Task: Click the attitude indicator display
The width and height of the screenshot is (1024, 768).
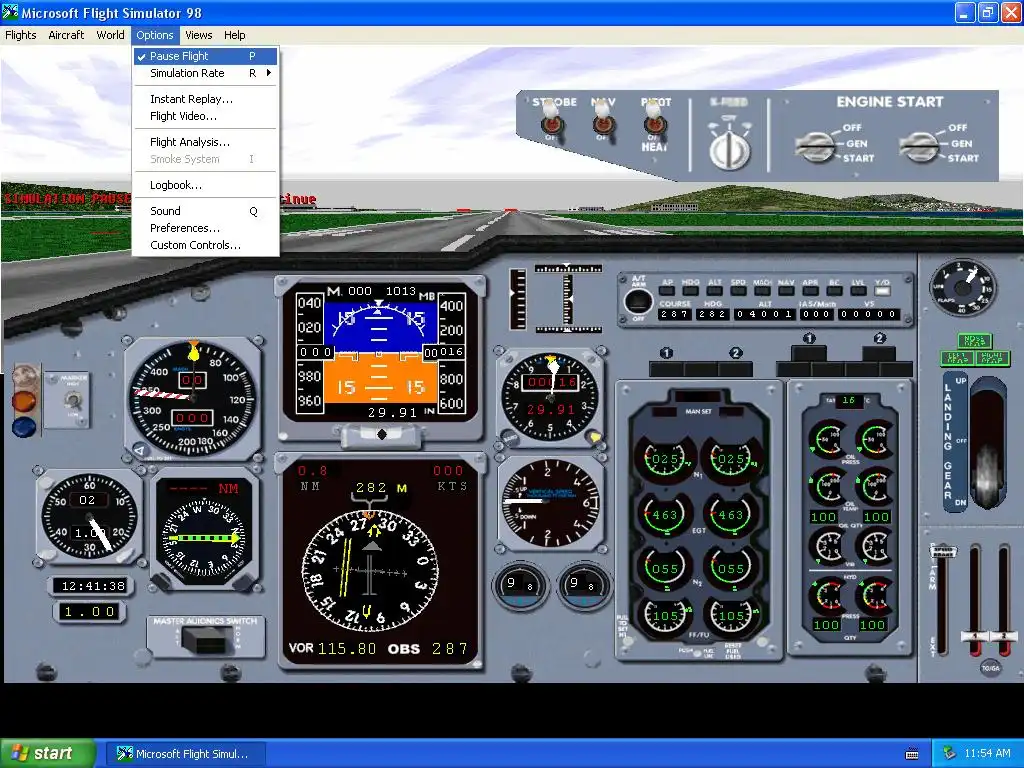Action: point(381,356)
